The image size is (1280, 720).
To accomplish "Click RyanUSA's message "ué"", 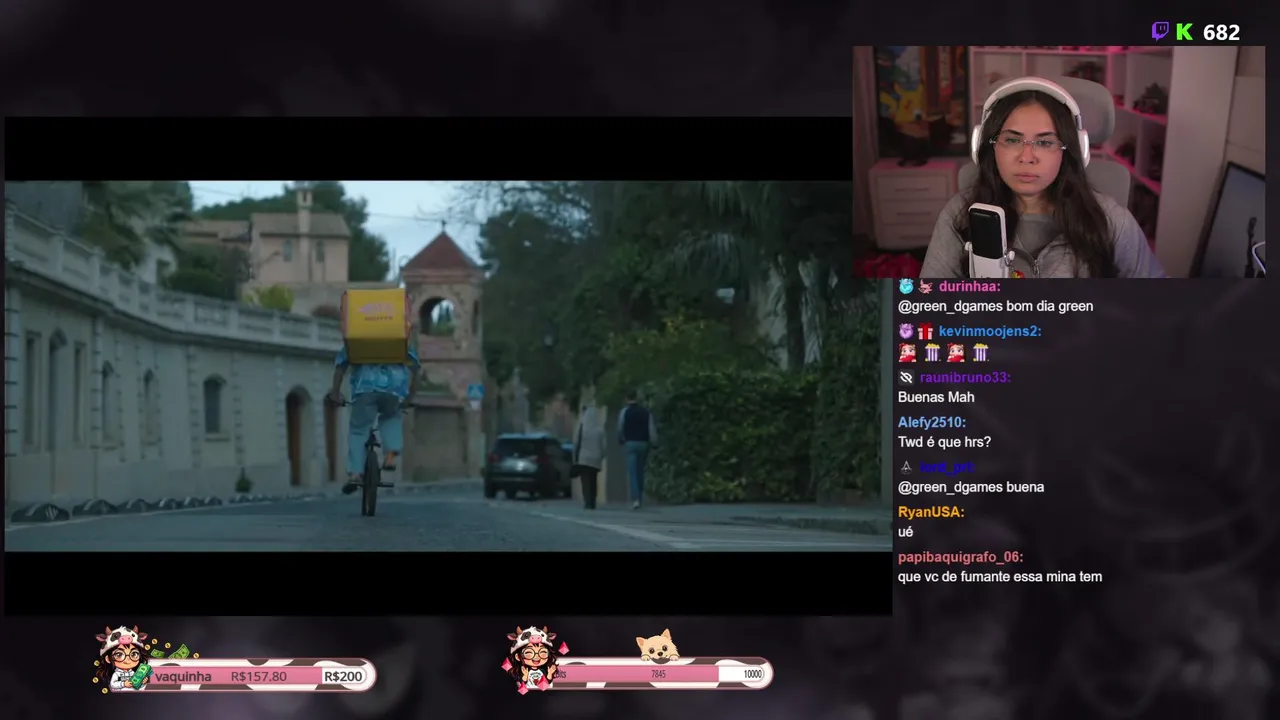I will 905,532.
